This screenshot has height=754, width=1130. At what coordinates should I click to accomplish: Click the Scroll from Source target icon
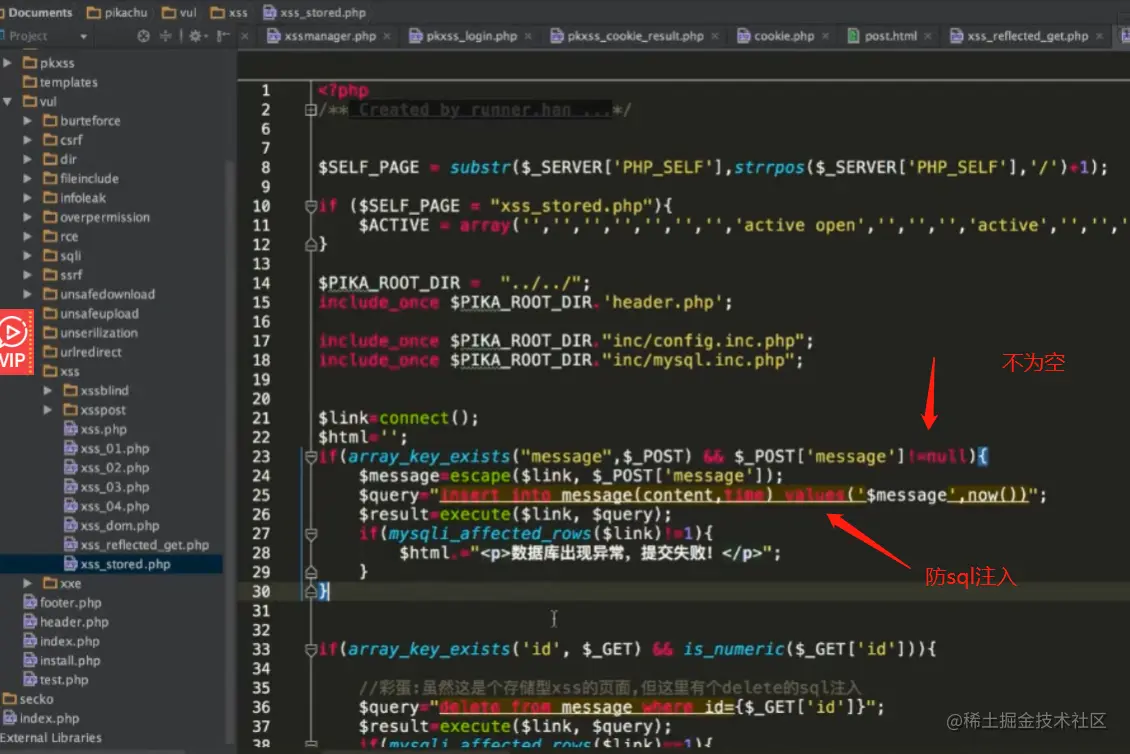click(143, 35)
